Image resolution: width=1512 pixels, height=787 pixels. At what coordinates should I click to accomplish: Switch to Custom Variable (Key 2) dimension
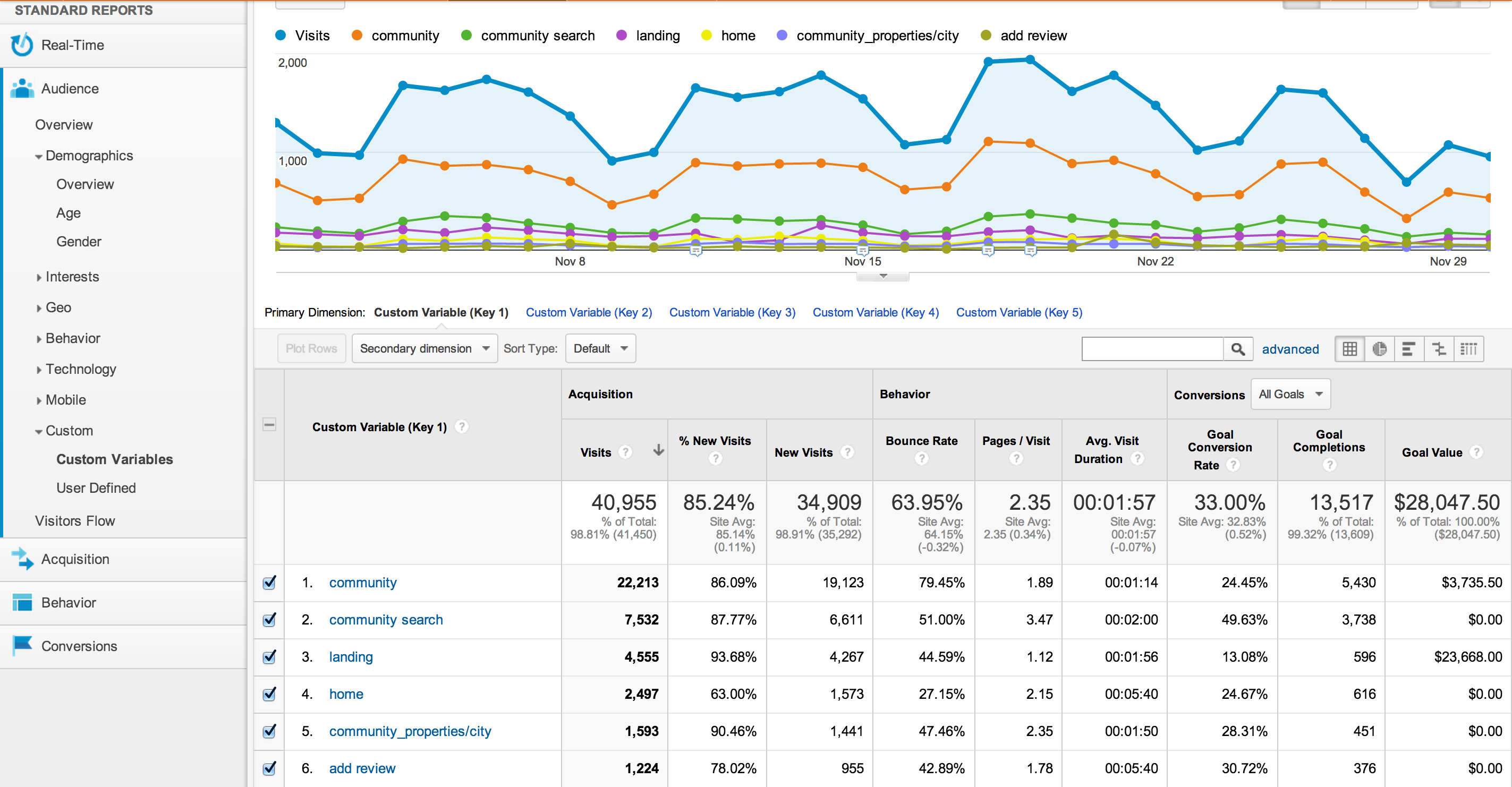588,312
